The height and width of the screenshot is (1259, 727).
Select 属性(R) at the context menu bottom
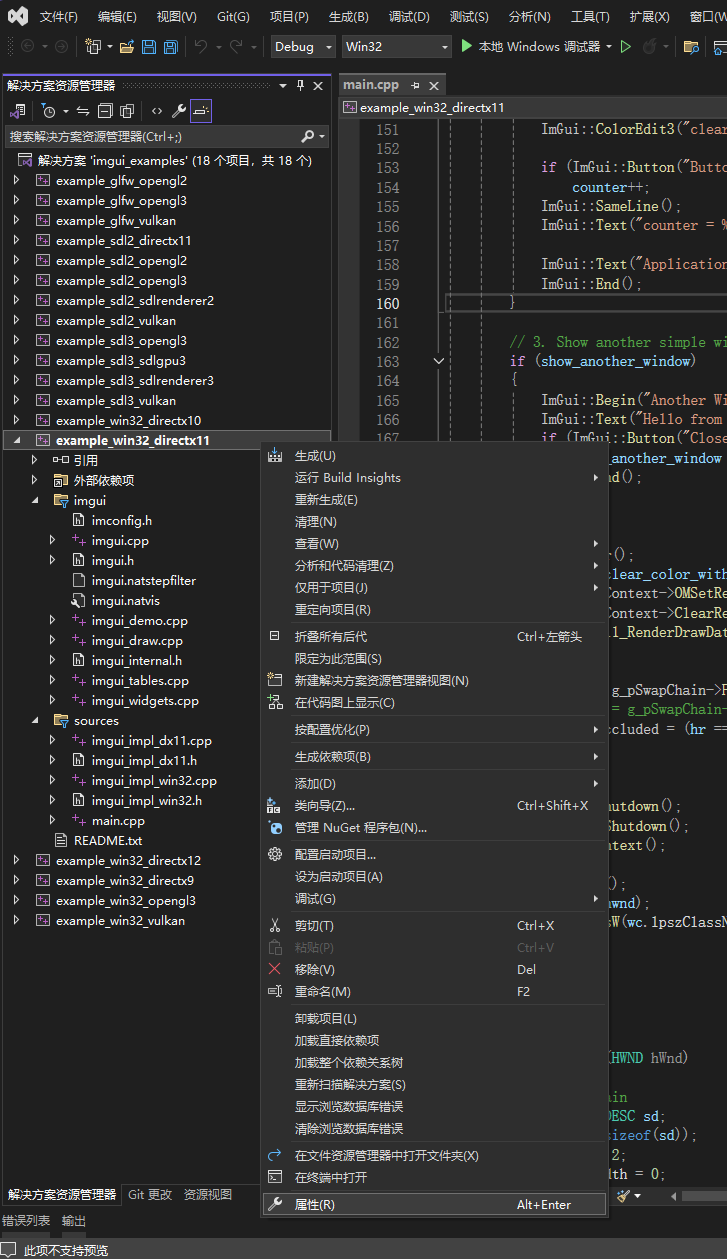click(x=435, y=1205)
